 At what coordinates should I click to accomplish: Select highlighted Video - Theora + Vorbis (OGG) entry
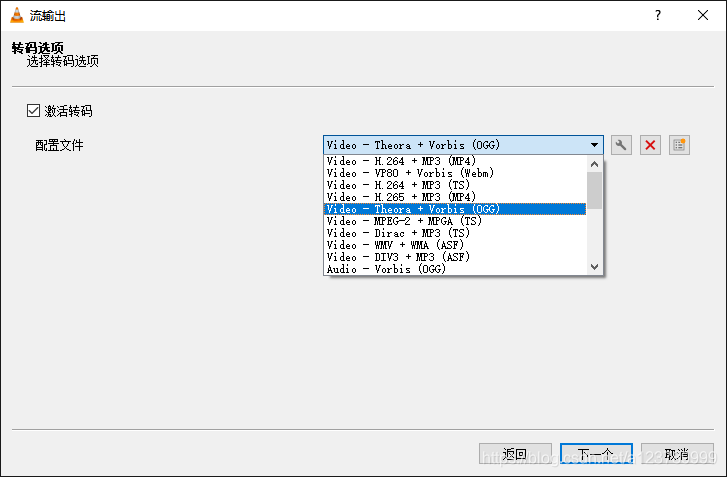click(x=455, y=209)
